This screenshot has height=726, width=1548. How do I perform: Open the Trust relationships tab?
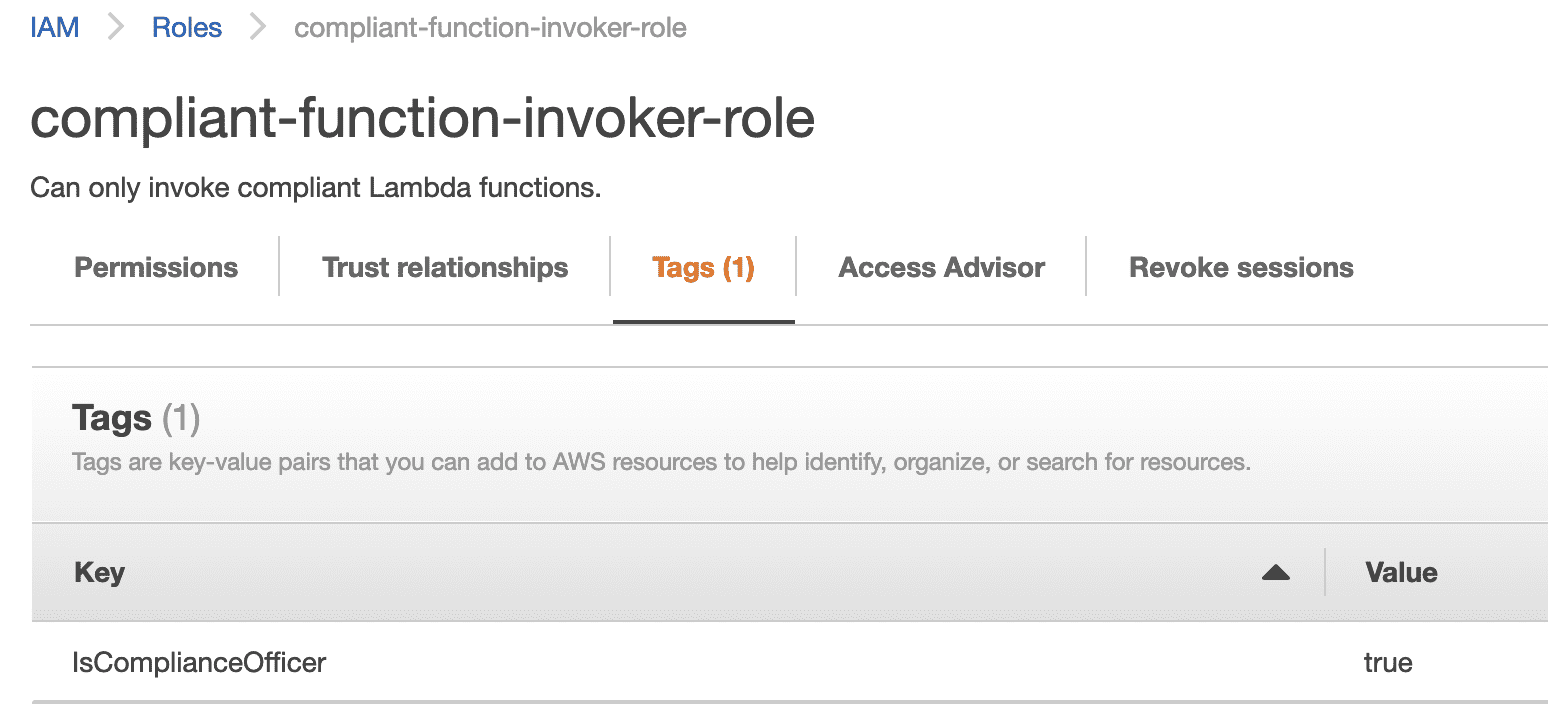[445, 268]
